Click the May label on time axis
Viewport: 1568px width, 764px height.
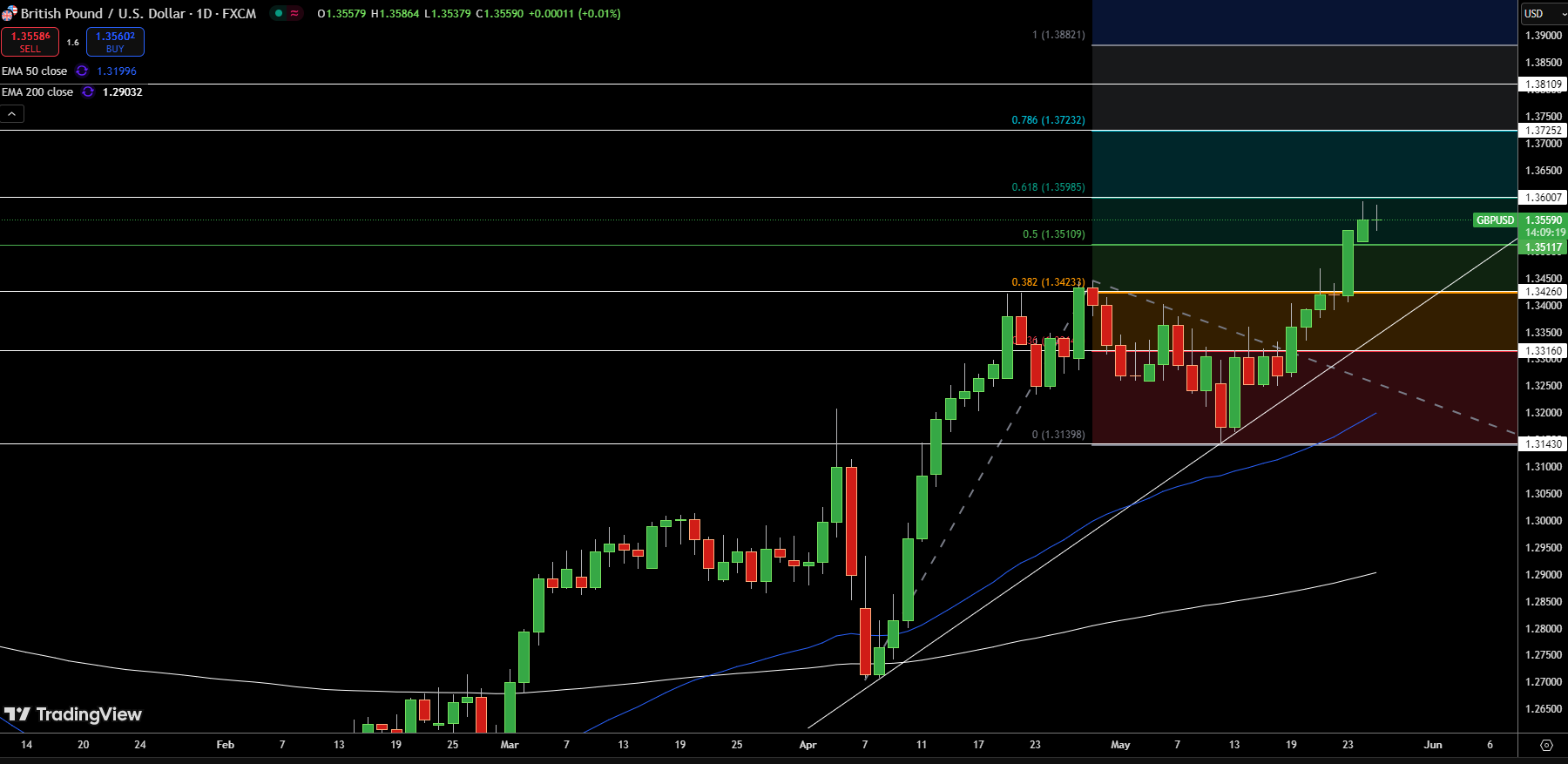[x=1120, y=745]
